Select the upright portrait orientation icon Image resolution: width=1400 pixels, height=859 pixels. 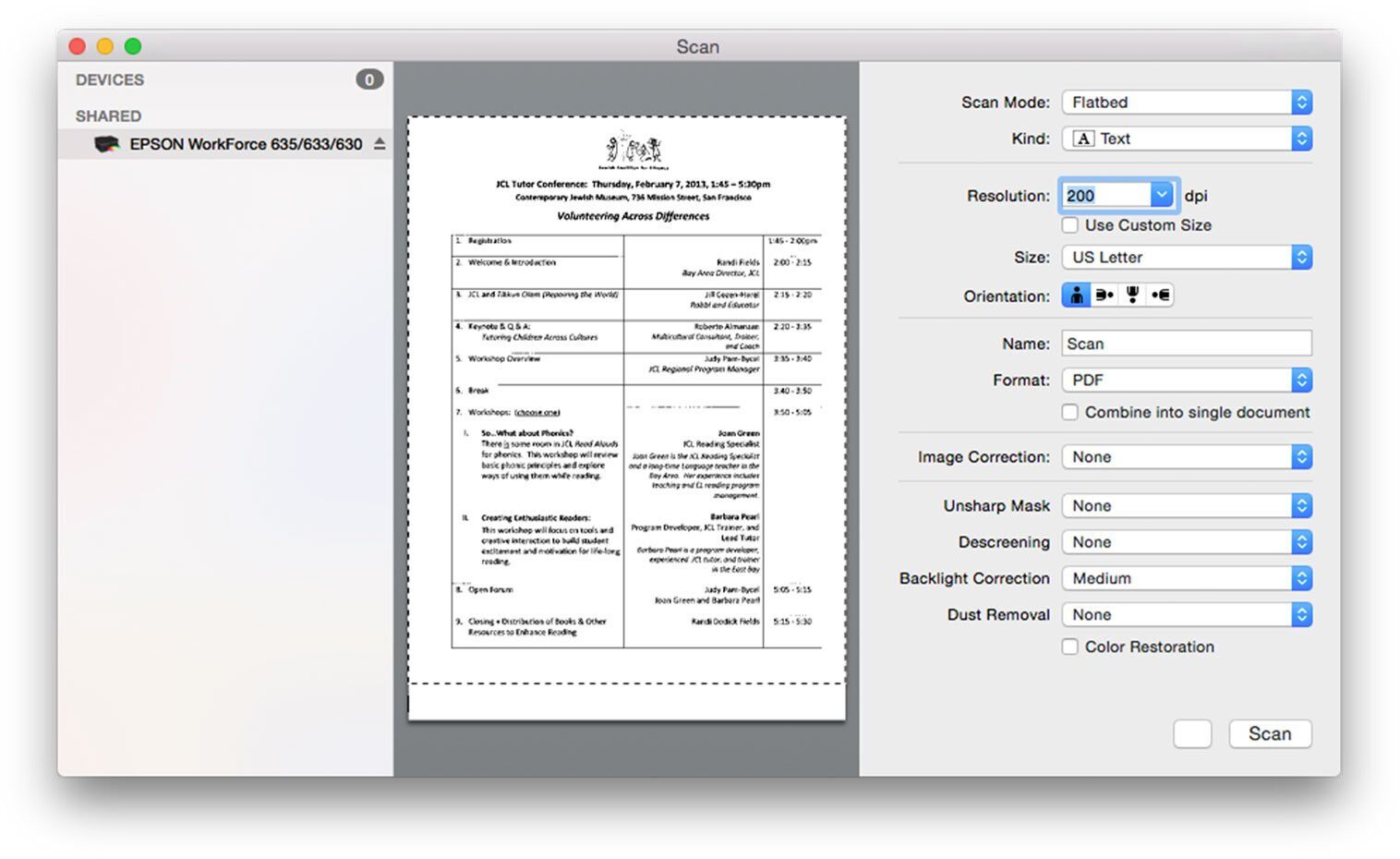point(1076,296)
